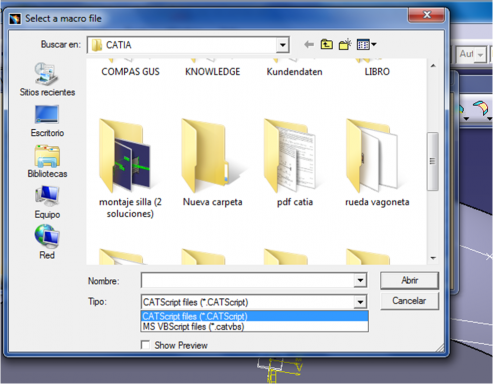Go back using the left arrow icon
Screen dimensions: 493x384
coord(309,44)
